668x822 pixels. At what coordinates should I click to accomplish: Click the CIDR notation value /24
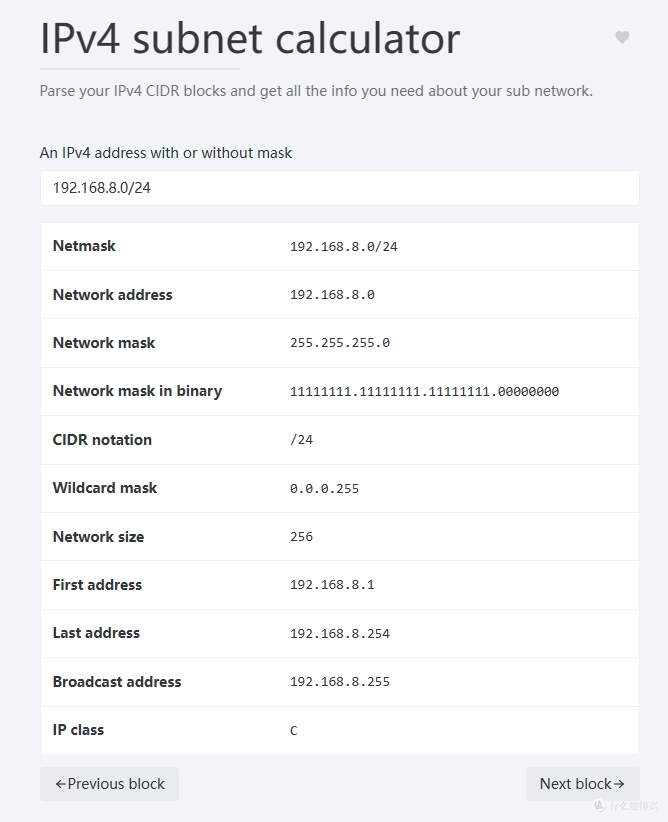(301, 440)
